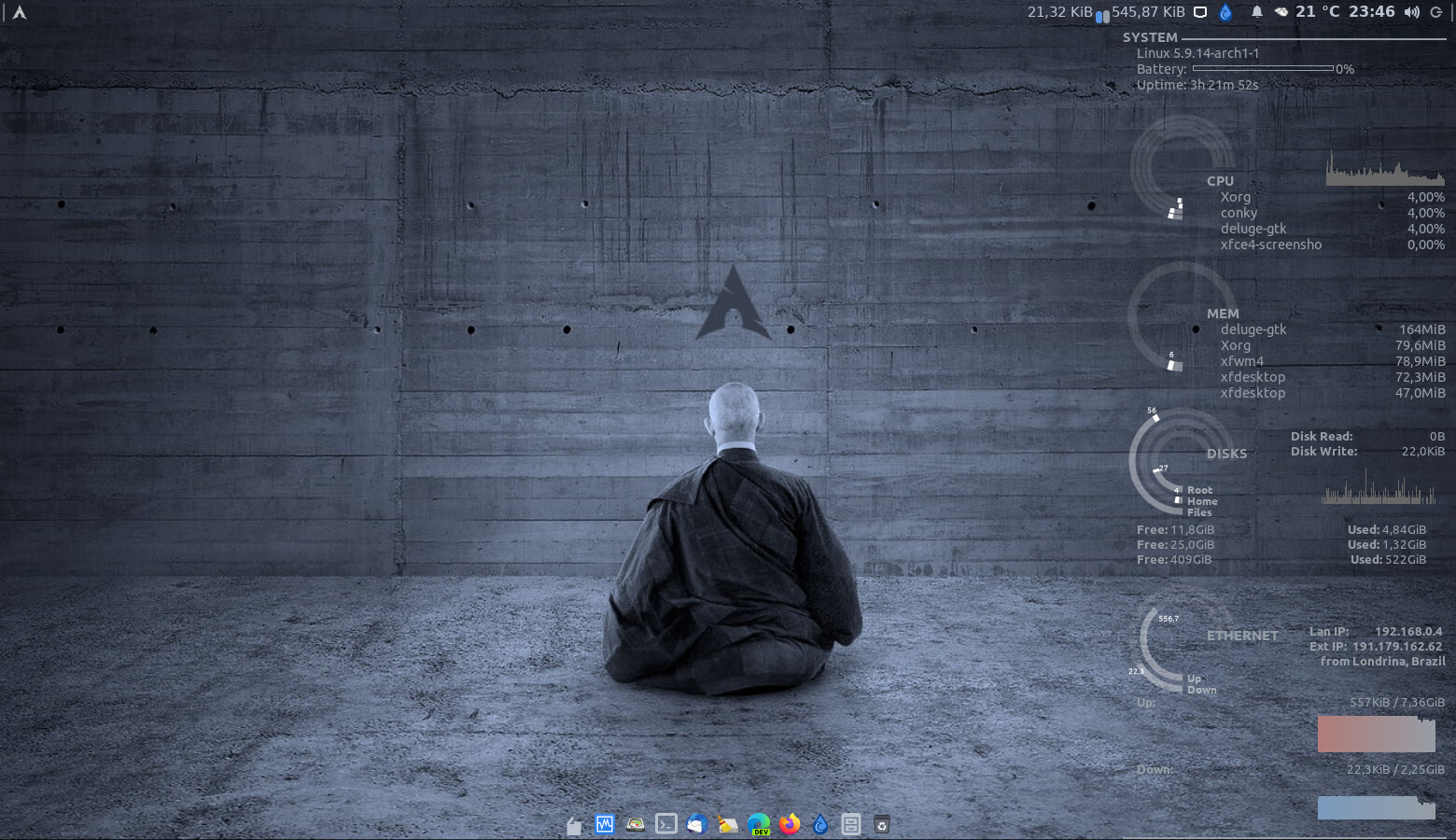Launch Firefox from the dock
The height and width of the screenshot is (840, 1456).
pos(790,824)
